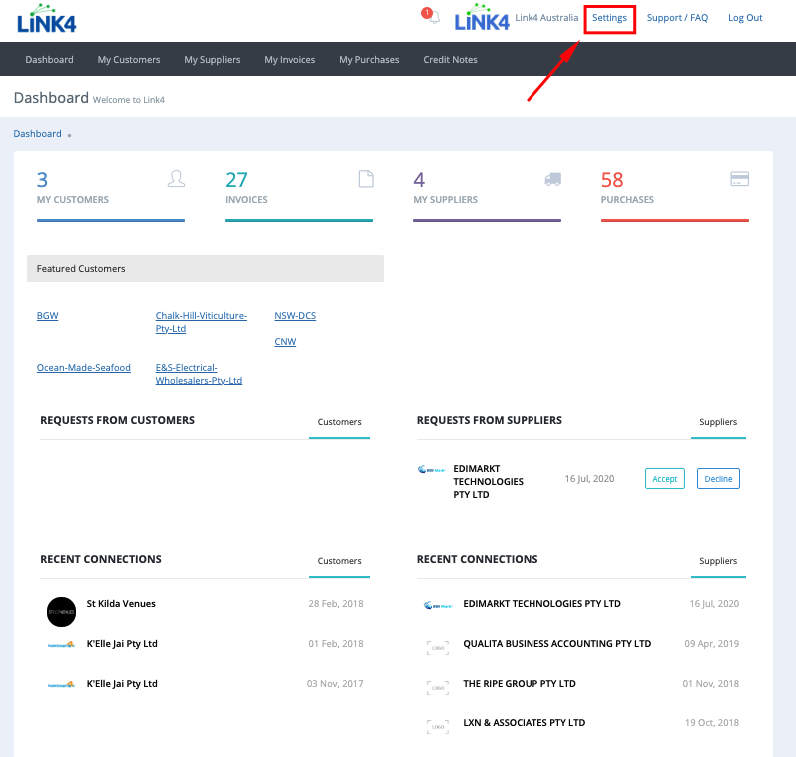Open featured customer NSW-DCS
This screenshot has width=796, height=757.
295,315
